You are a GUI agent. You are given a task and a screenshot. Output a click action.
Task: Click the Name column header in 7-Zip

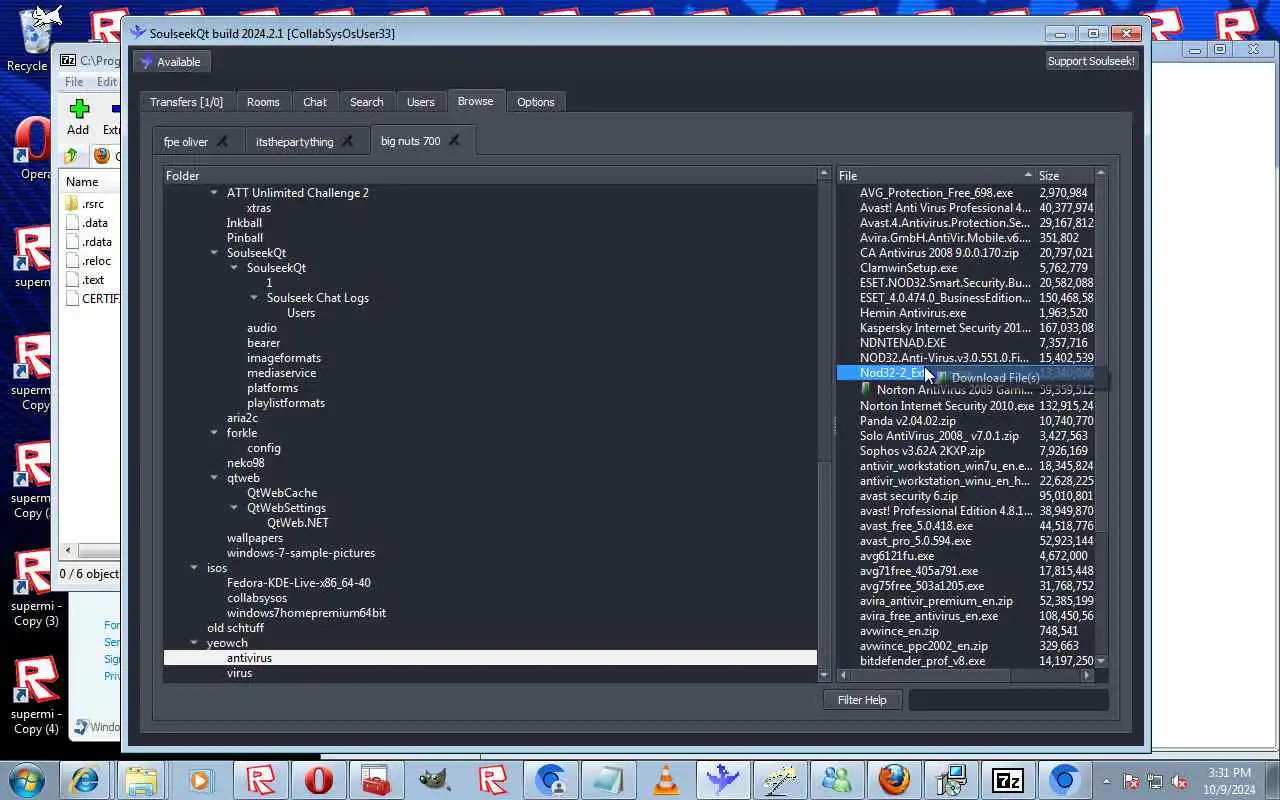point(90,182)
